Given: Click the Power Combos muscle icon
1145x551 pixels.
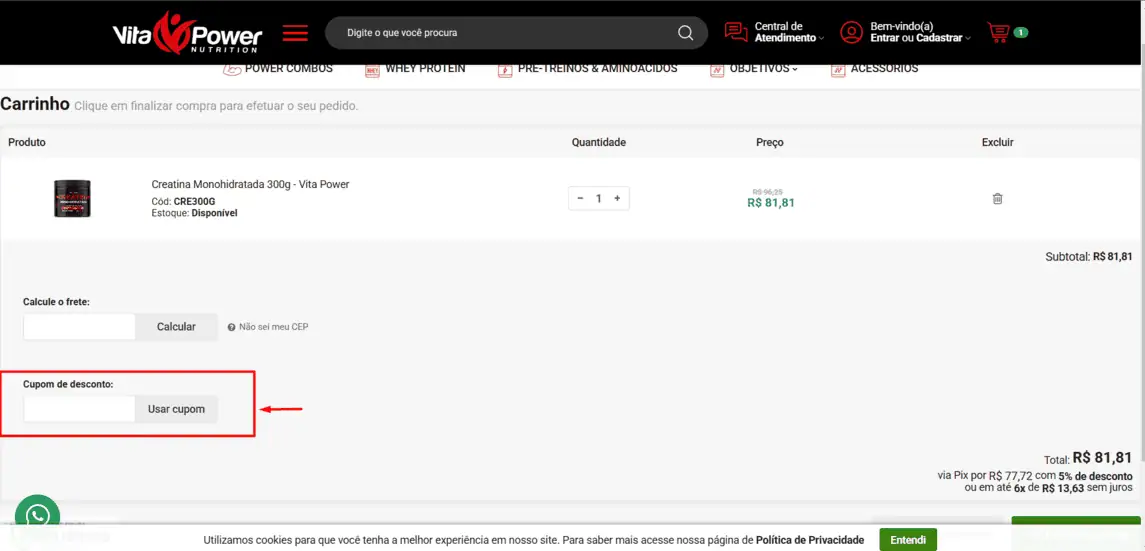Looking at the screenshot, I should [232, 69].
